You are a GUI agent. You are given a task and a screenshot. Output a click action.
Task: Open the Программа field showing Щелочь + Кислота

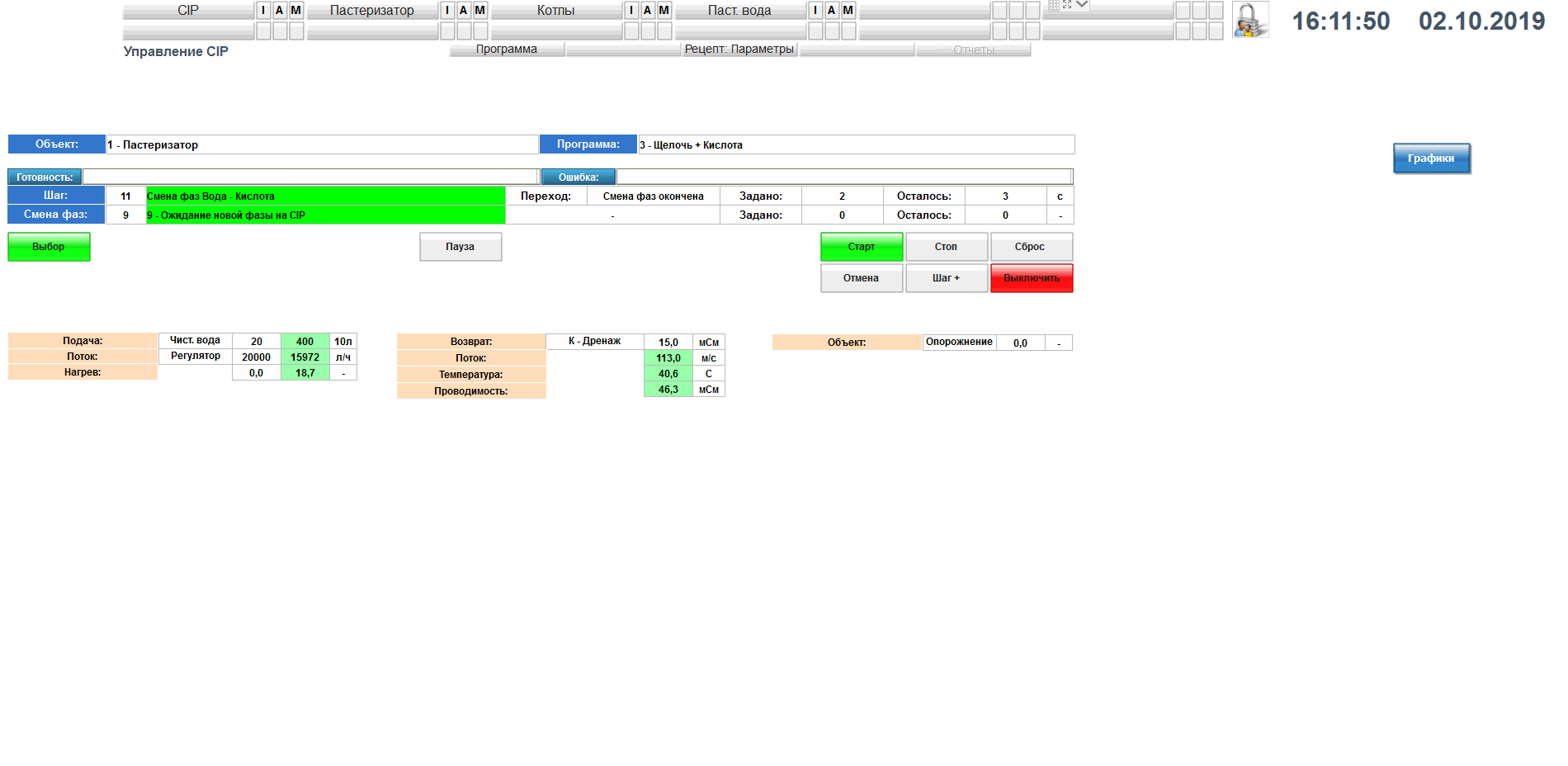(856, 144)
